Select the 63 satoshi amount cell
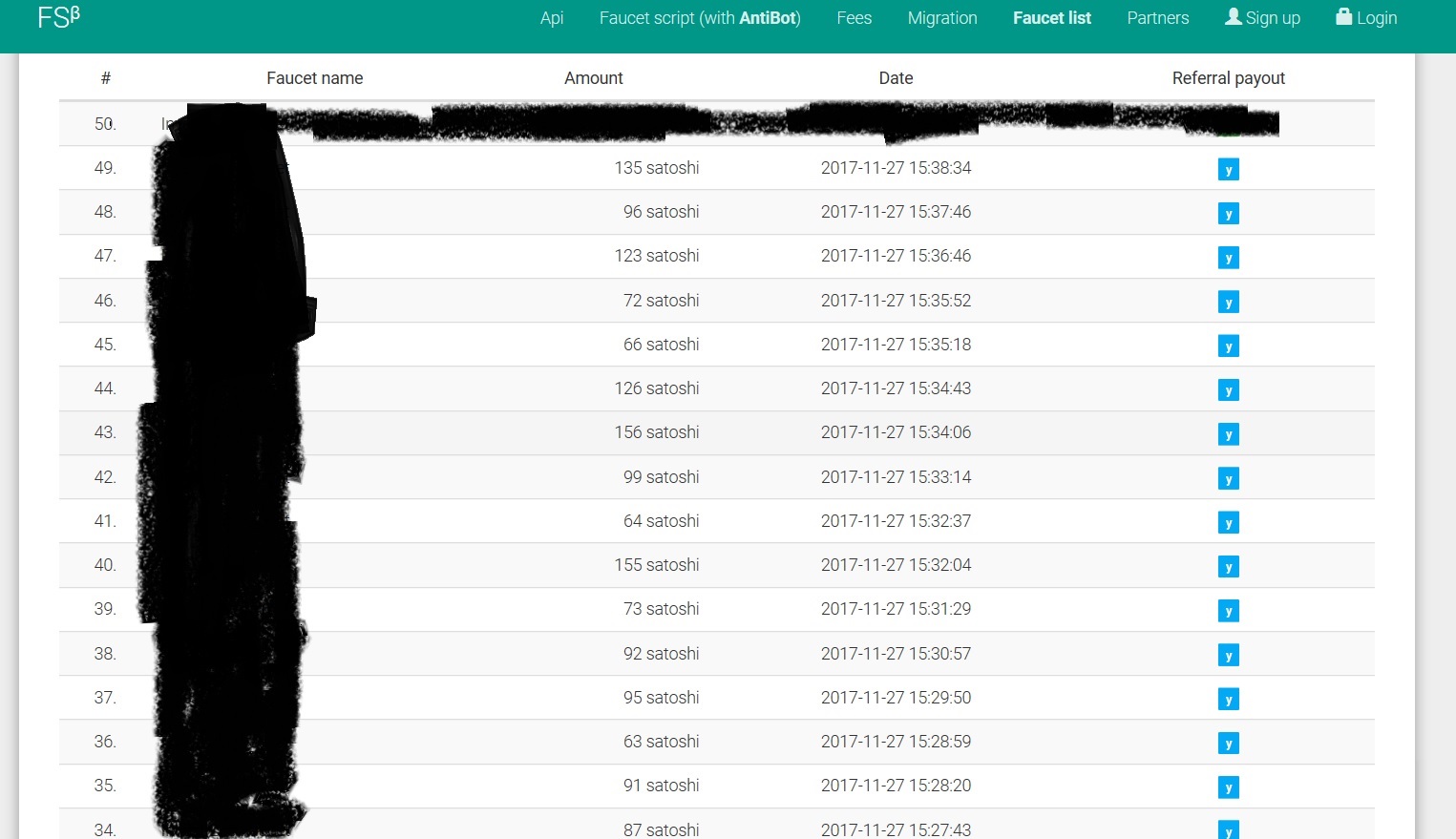The image size is (1456, 839). pos(662,742)
